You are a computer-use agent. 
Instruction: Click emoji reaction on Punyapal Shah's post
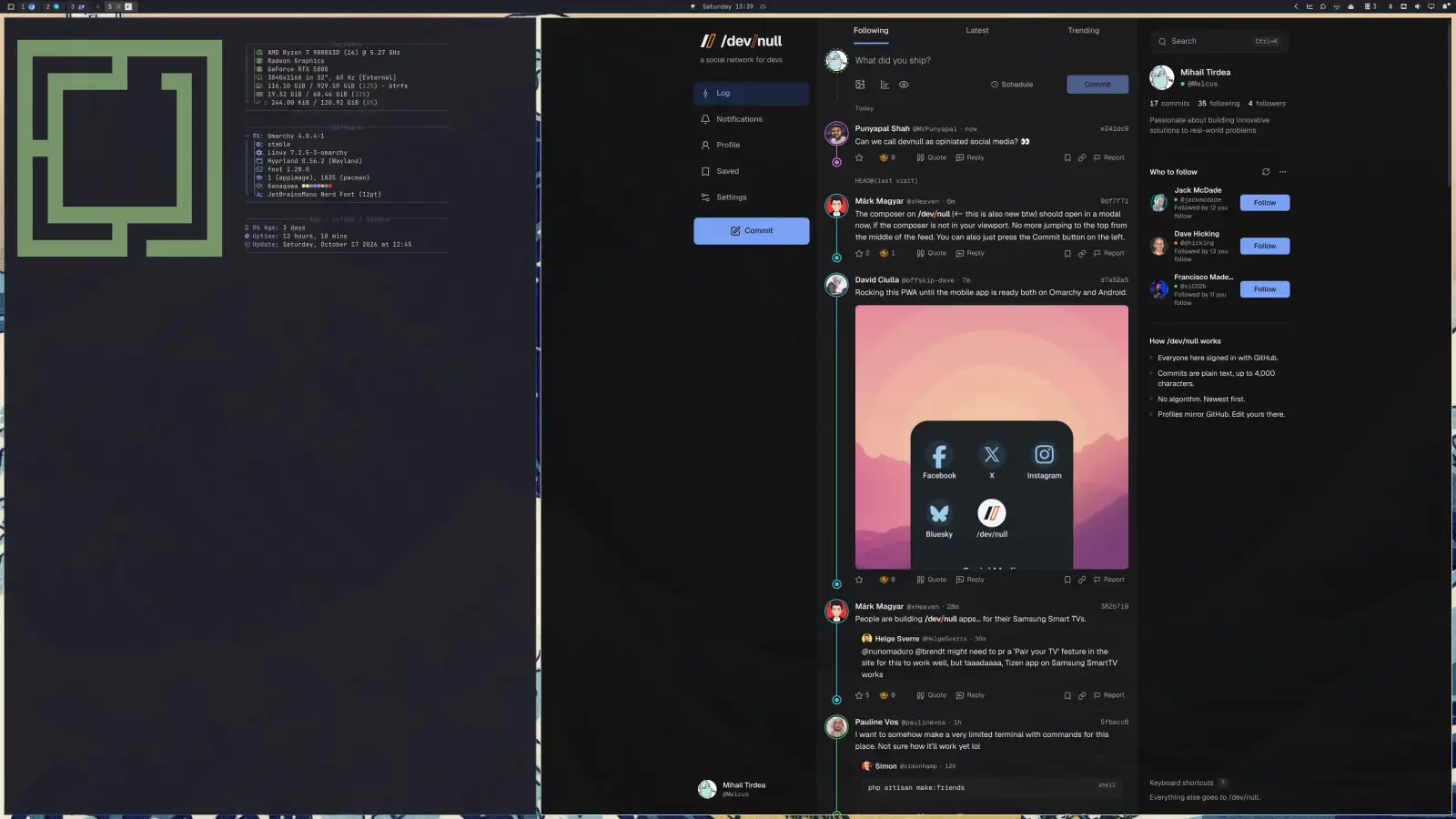click(887, 157)
